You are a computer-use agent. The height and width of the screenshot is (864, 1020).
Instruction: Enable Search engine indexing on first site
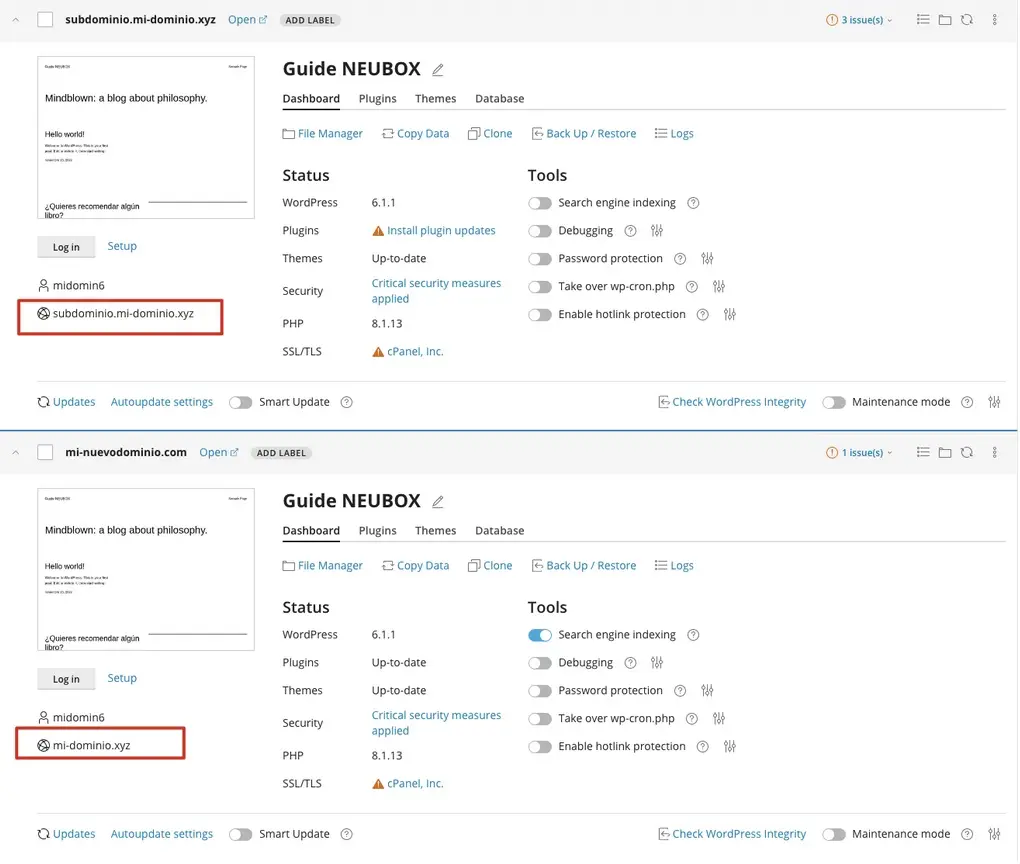click(x=539, y=203)
